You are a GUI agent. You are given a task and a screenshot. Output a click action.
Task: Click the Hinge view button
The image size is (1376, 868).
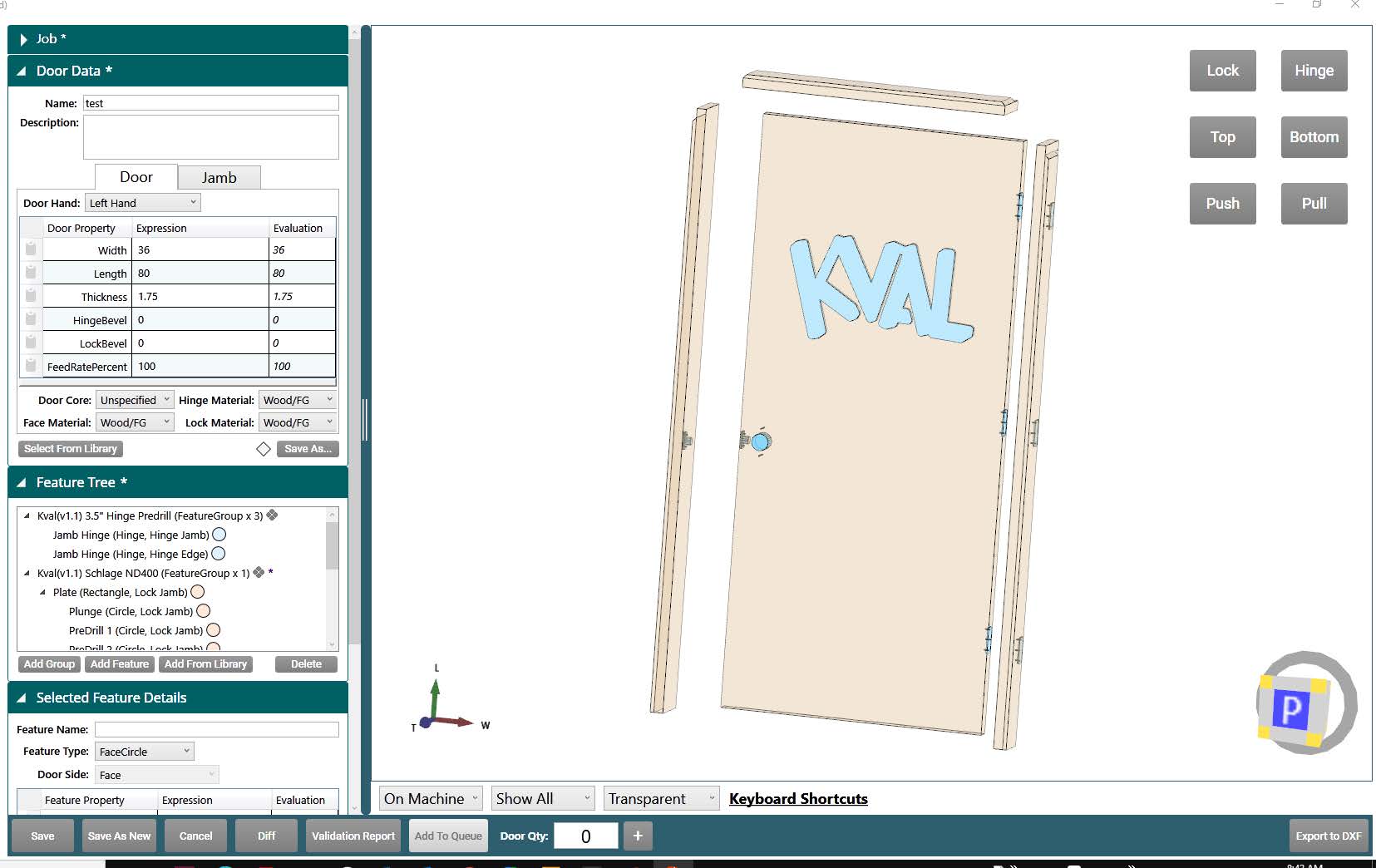tap(1314, 71)
